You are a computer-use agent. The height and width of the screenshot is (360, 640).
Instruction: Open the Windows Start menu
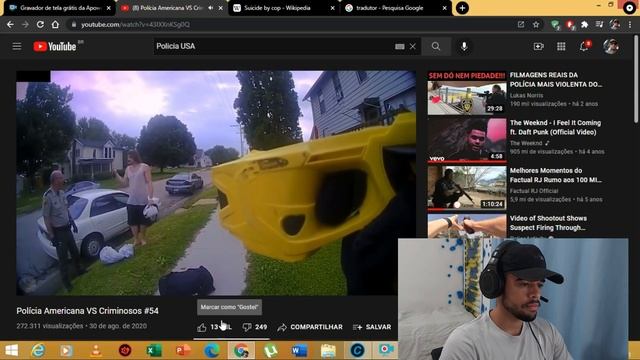click(x=11, y=351)
